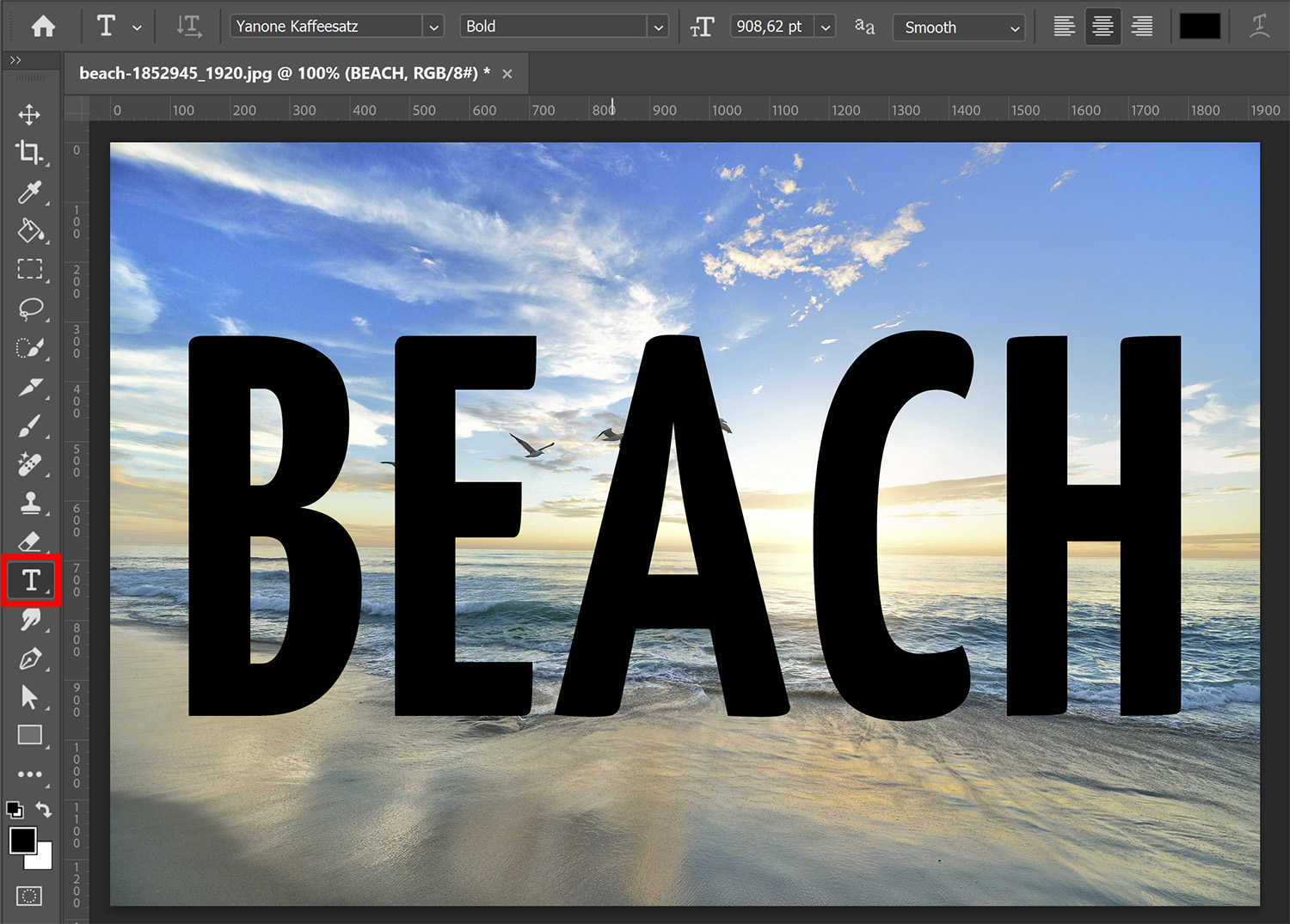Enable center text alignment
The width and height of the screenshot is (1290, 924).
[x=1103, y=26]
